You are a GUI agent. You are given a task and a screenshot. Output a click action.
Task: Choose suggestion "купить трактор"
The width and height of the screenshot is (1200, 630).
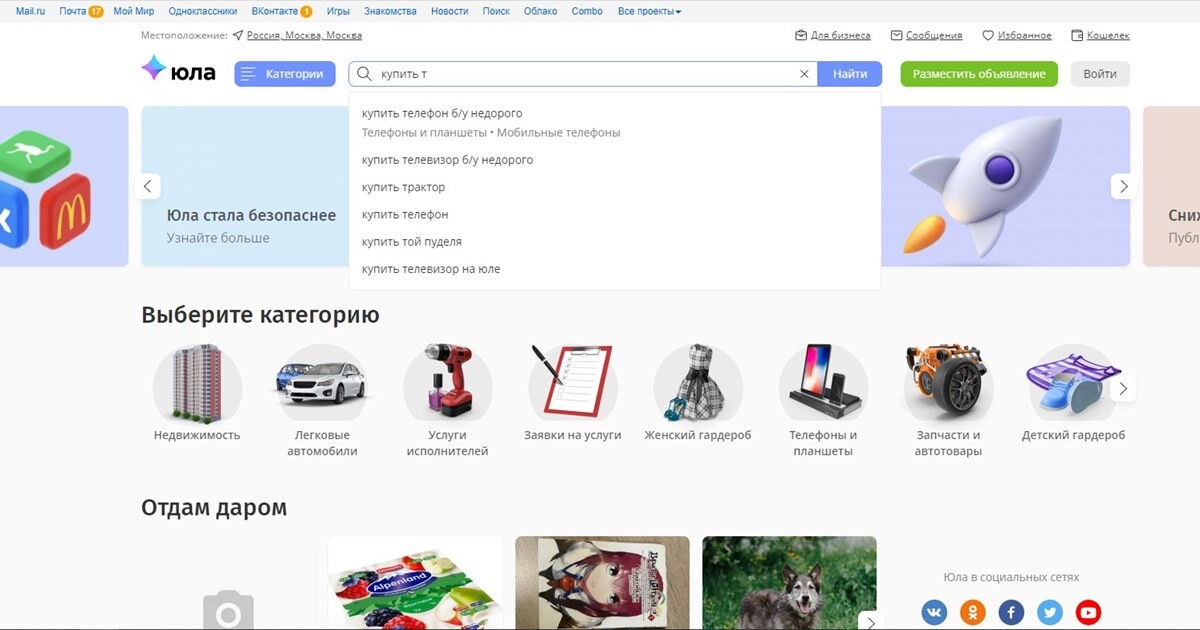[404, 187]
